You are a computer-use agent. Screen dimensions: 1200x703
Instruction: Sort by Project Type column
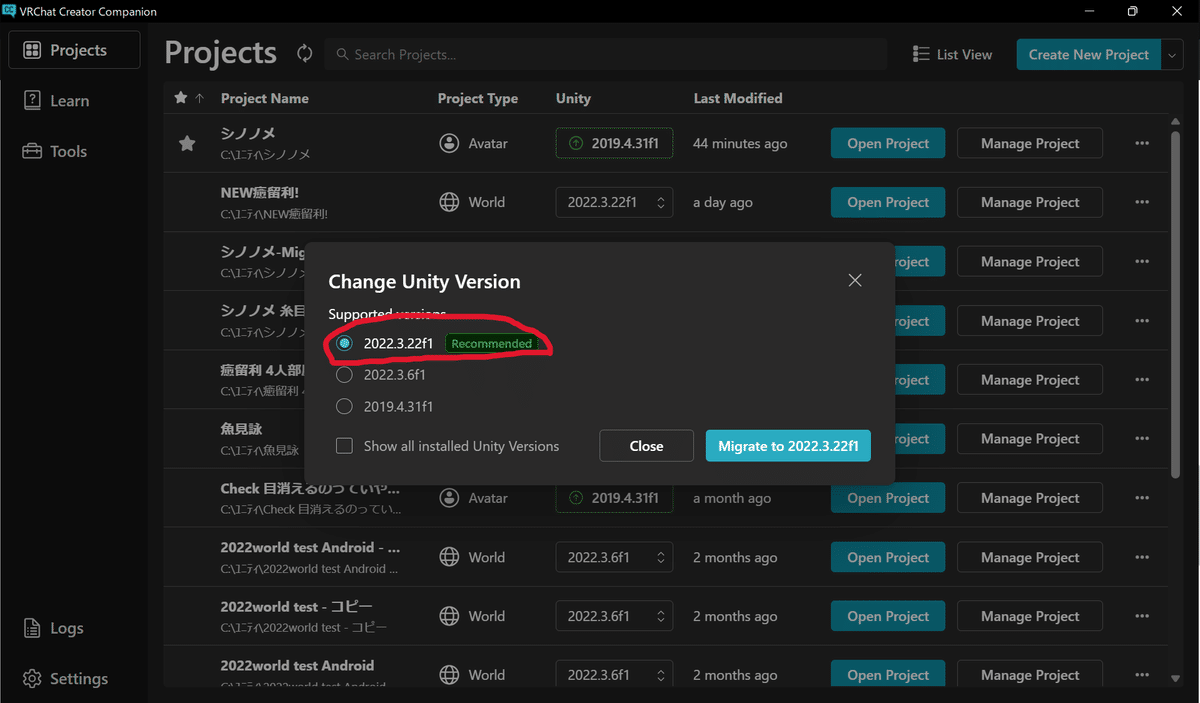coord(478,98)
